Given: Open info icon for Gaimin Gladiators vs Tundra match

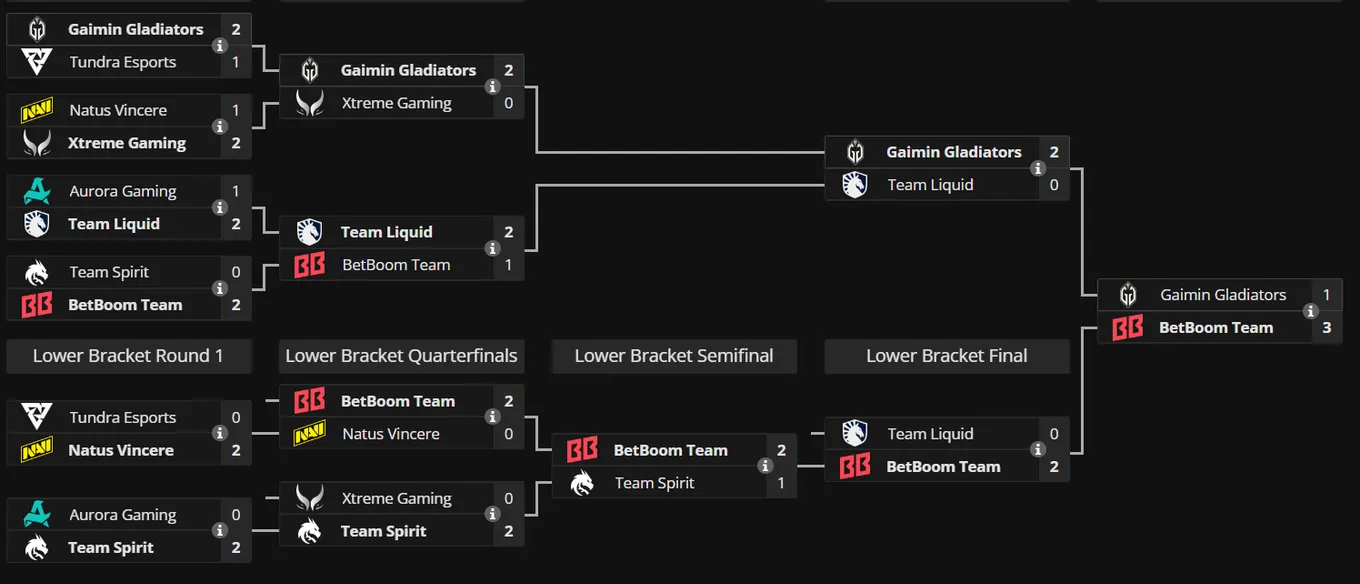Looking at the screenshot, I should point(220,45).
